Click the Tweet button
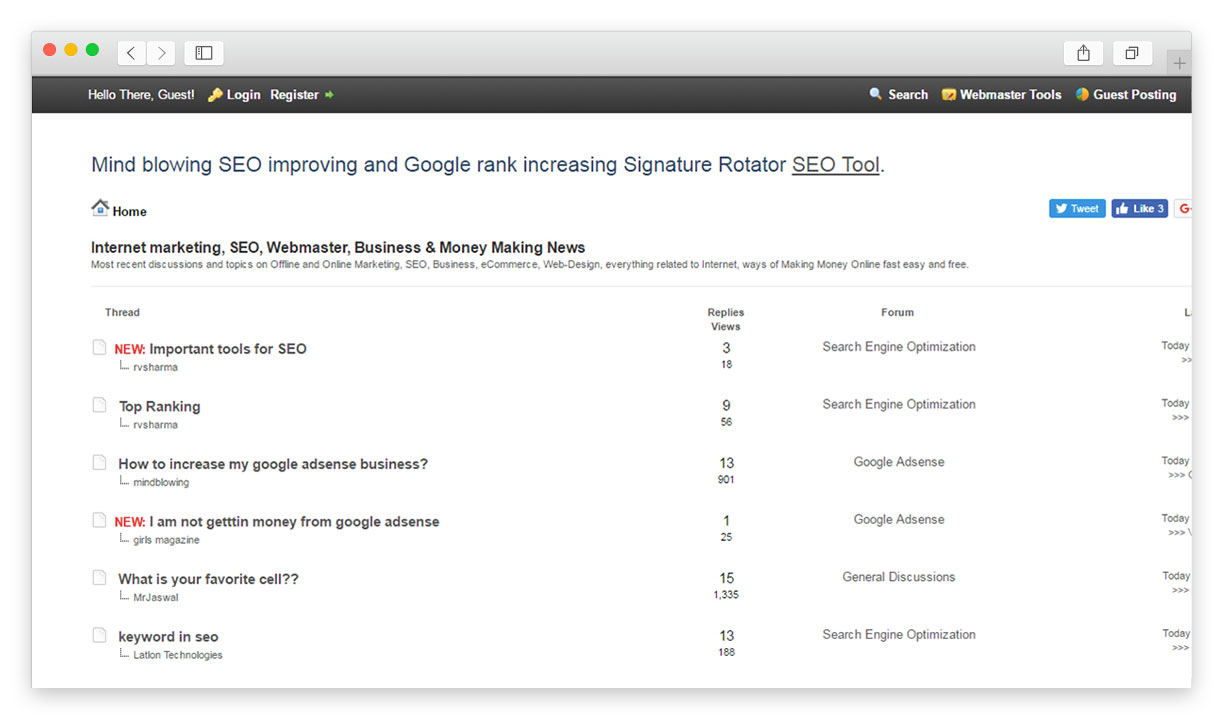The height and width of the screenshot is (718, 1223). 1076,209
